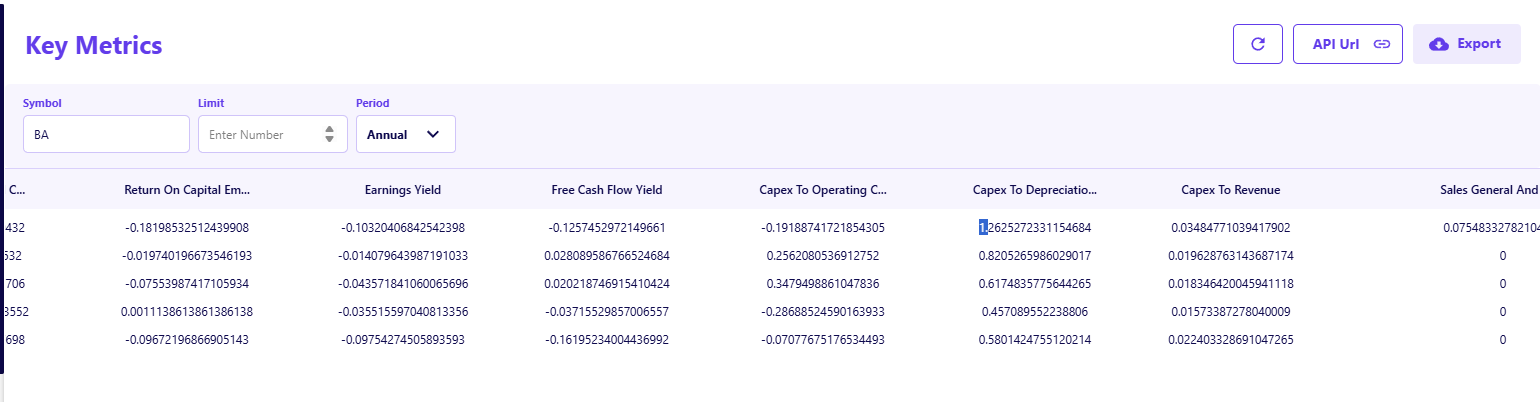Click the refresh icon button
Image resolution: width=1540 pixels, height=402 pixels.
coord(1258,44)
